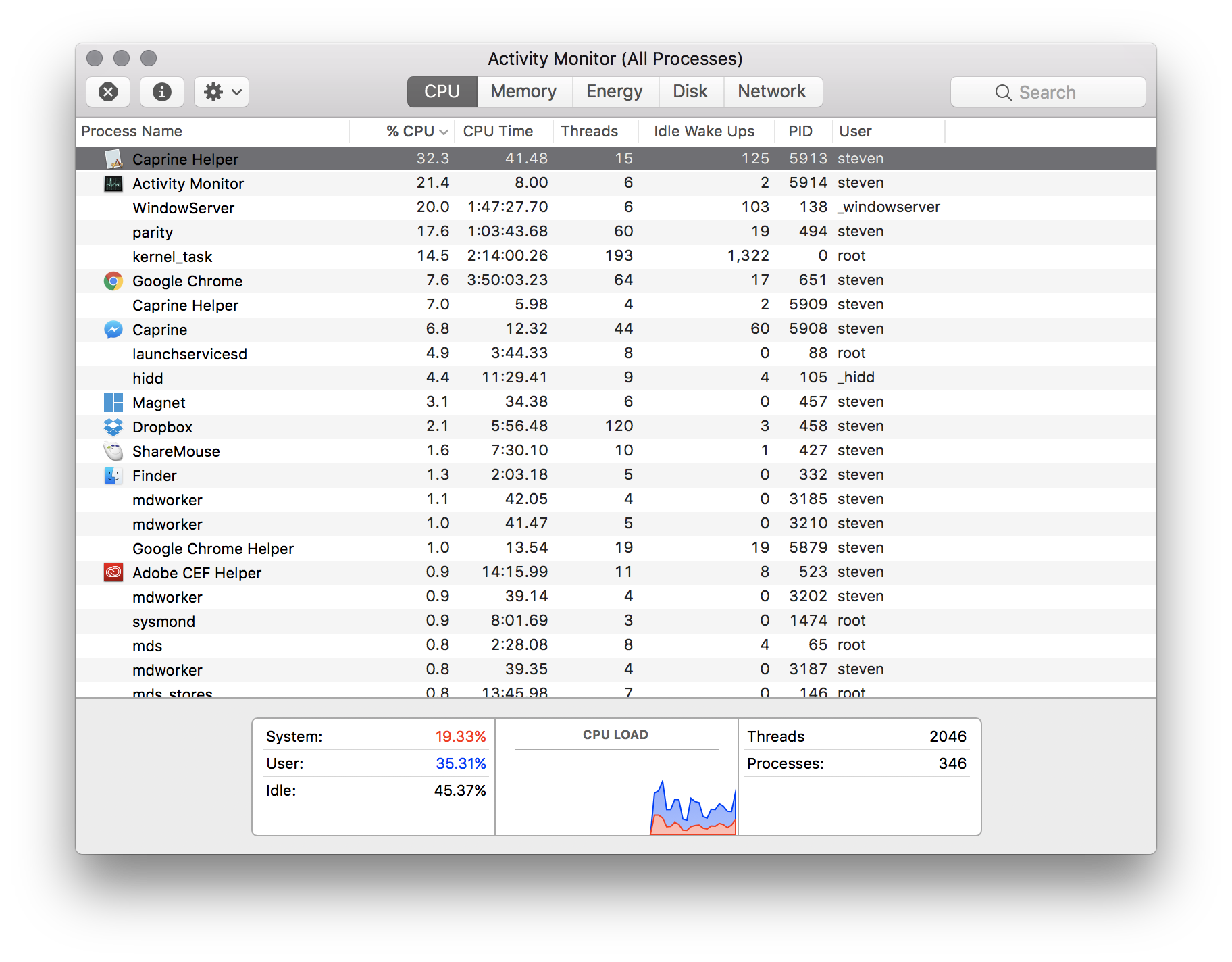This screenshot has width=1232, height=962.
Task: Click the Magnet app icon
Action: click(x=113, y=402)
